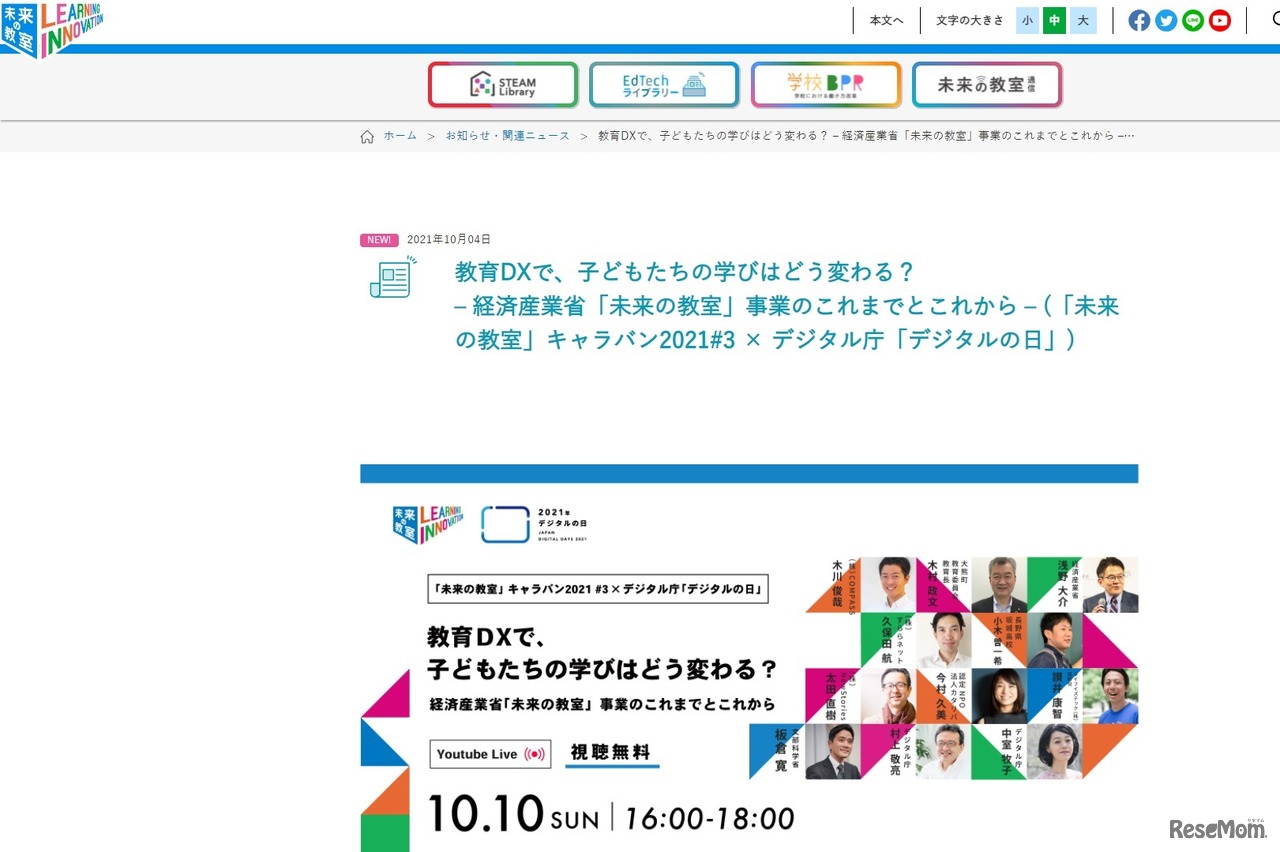Open the 学校BPR banner
The height and width of the screenshot is (852, 1280).
click(x=826, y=85)
